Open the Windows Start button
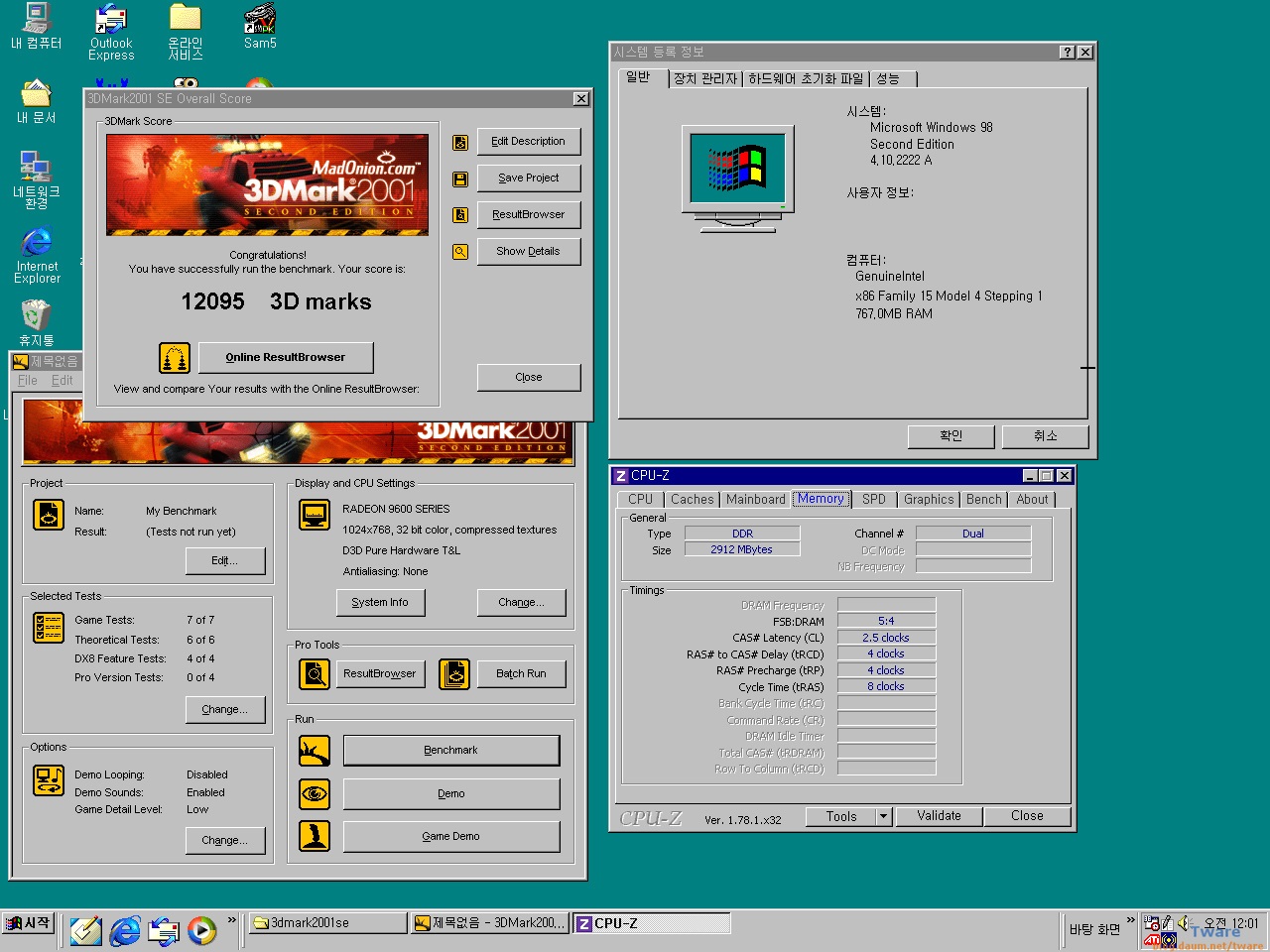The height and width of the screenshot is (952, 1270). coord(28,923)
